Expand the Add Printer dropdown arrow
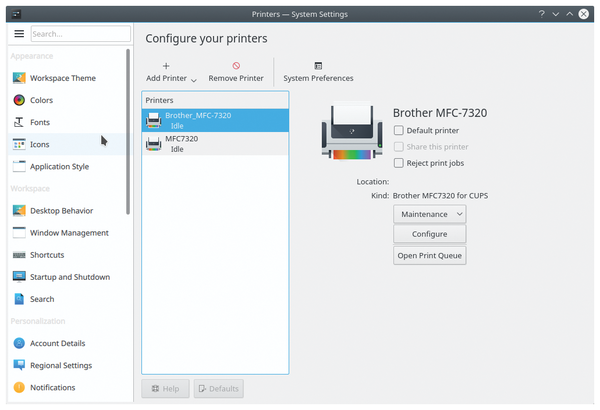This screenshot has height=410, width=600. click(194, 80)
